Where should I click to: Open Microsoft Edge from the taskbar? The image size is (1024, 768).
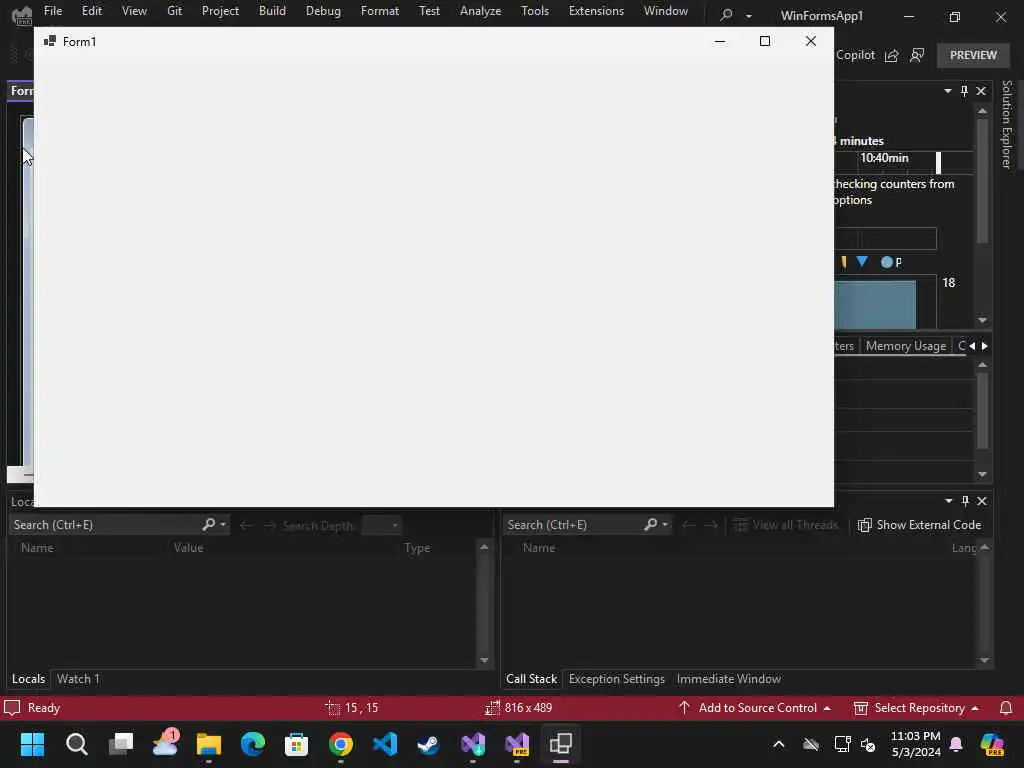253,744
